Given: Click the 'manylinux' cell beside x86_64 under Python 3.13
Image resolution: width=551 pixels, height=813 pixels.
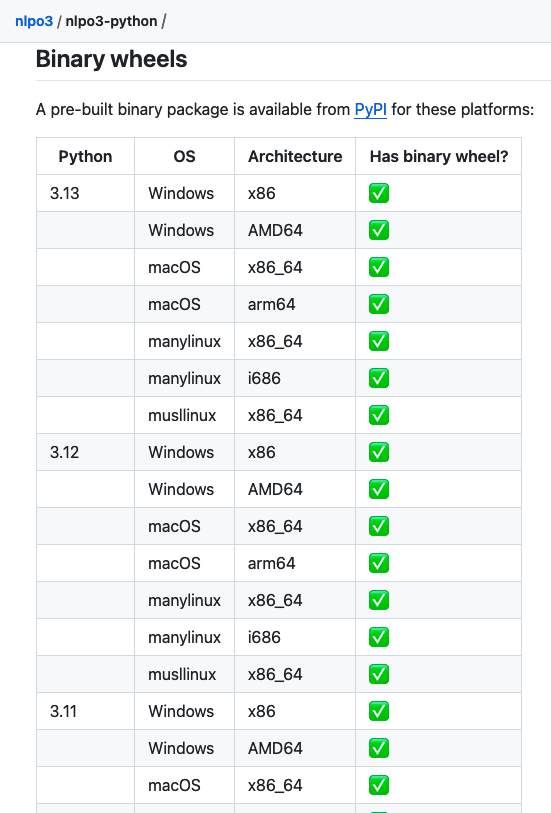Looking at the screenshot, I should tap(185, 341).
